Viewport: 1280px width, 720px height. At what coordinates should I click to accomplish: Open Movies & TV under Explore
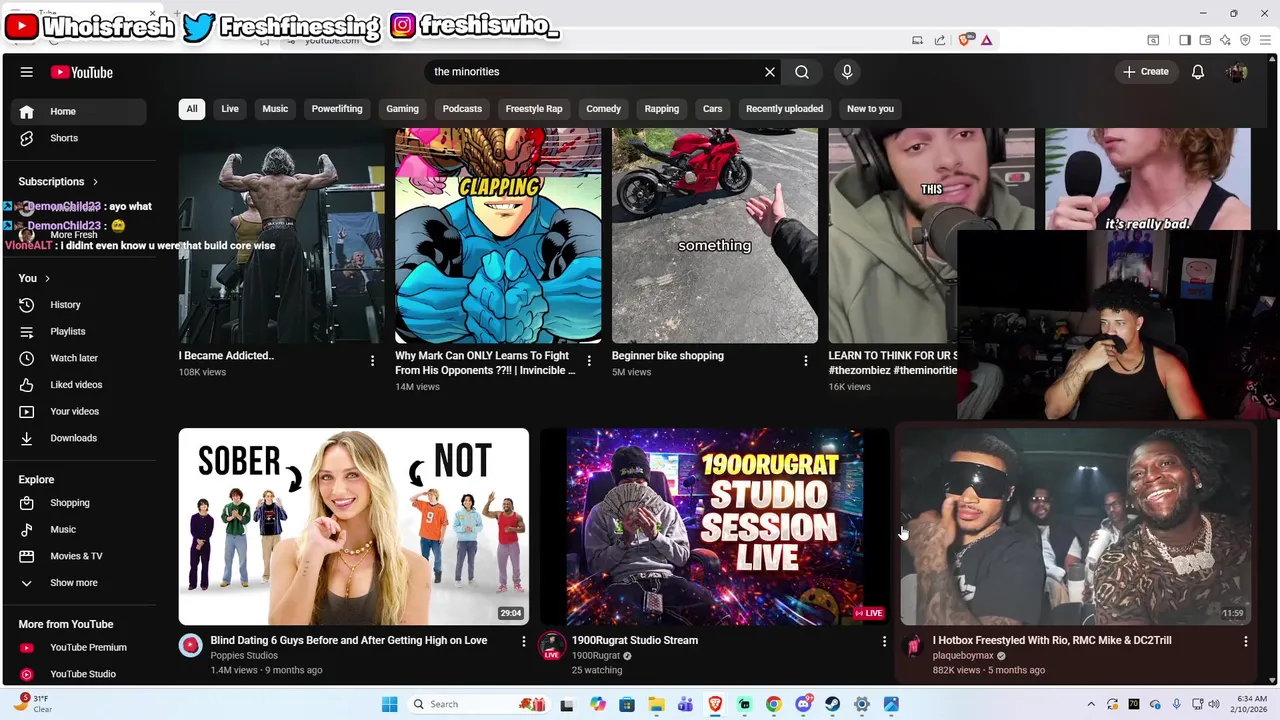pyautogui.click(x=80, y=556)
